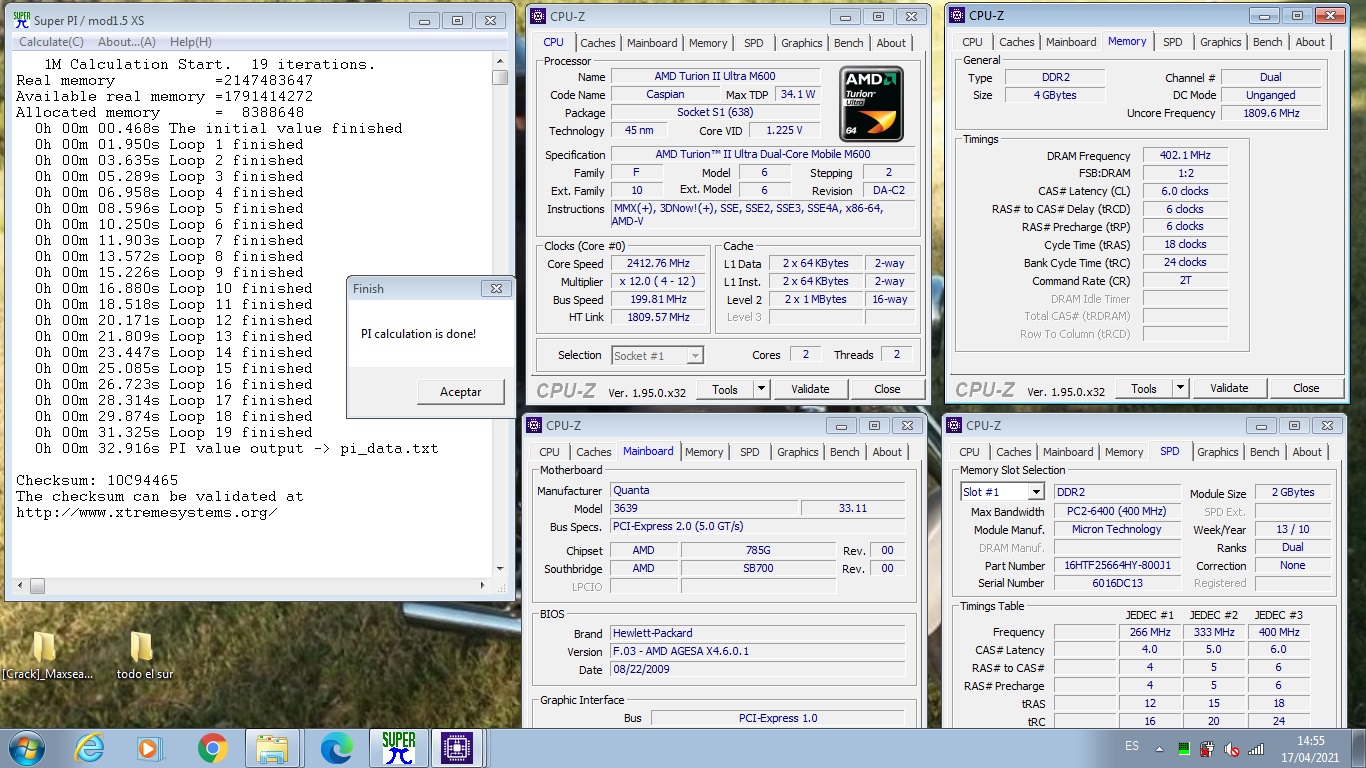Click the Show desktop strip beside clock

pyautogui.click(x=1359, y=748)
